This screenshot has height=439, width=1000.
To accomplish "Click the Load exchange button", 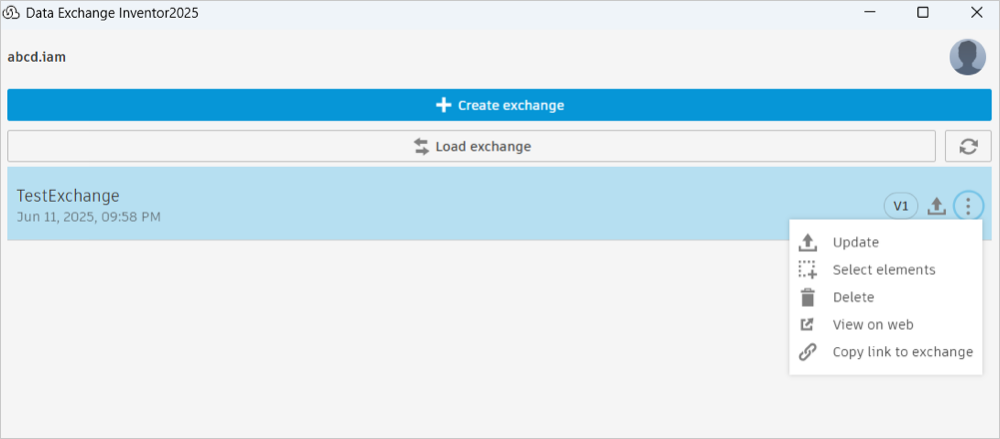I will tap(471, 146).
